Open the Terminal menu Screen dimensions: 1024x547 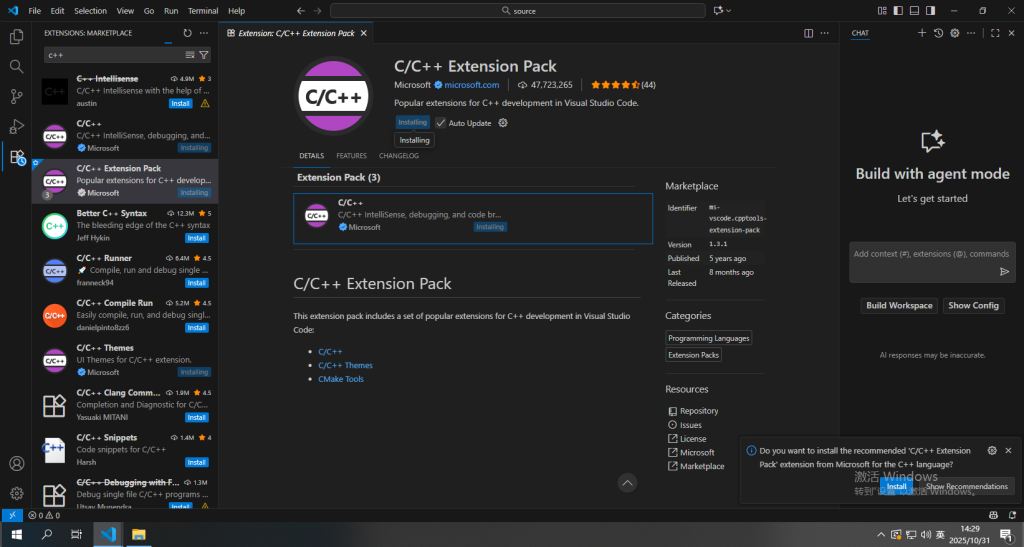[203, 10]
